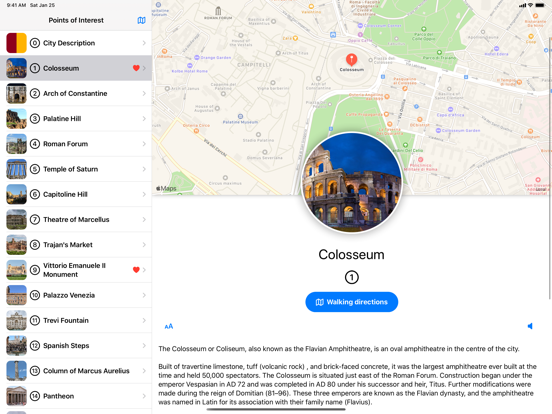Screen dimensions: 552x414
Task: Tap chevron on Pantheon row
Action: point(144,396)
